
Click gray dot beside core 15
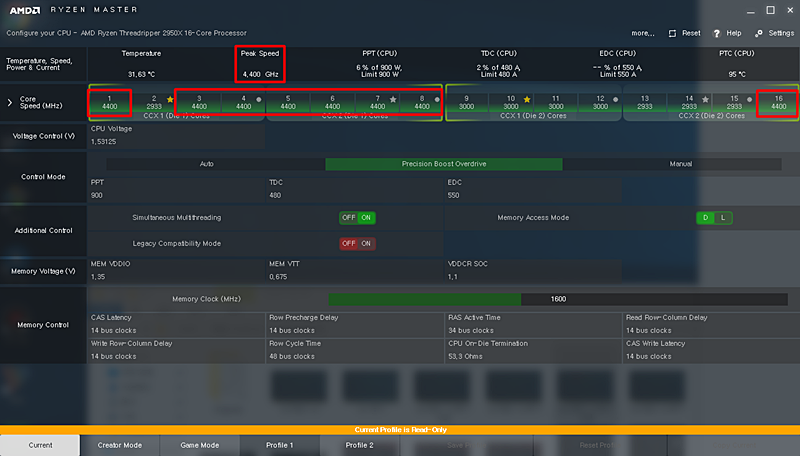point(749,99)
